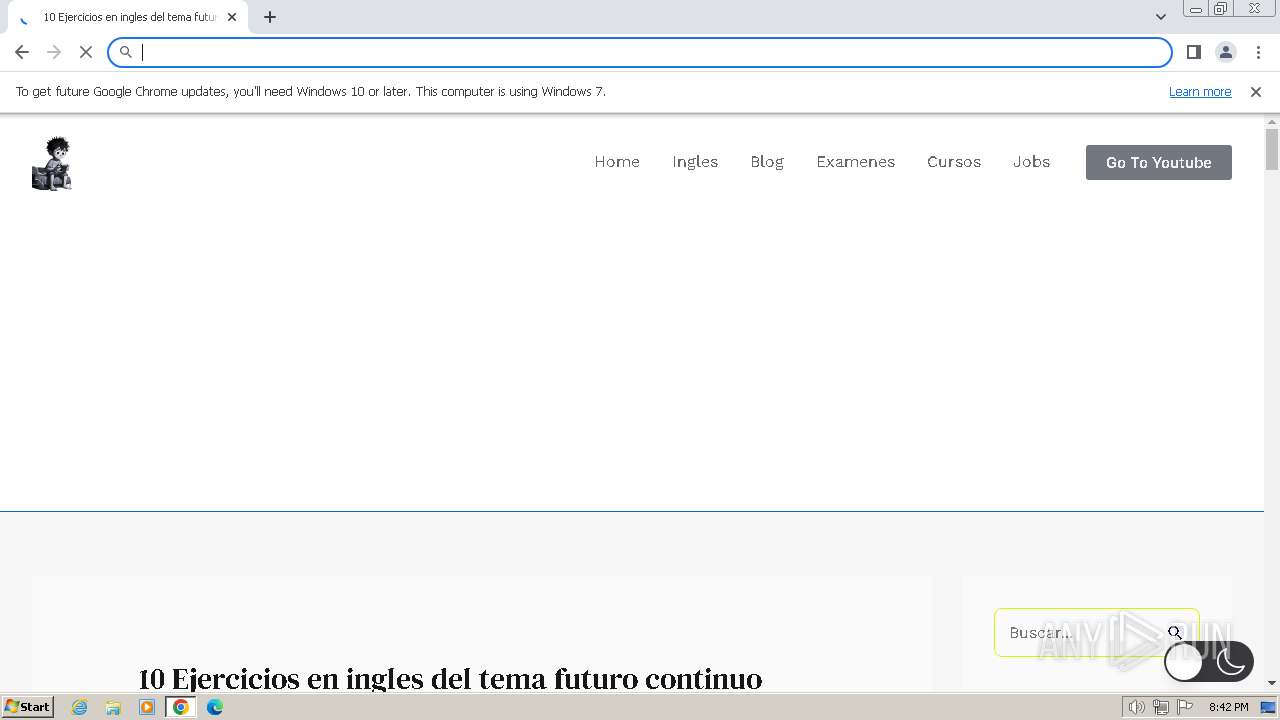The width and height of the screenshot is (1280, 720).
Task: Click the scrollbar down arrow
Action: click(x=1272, y=683)
